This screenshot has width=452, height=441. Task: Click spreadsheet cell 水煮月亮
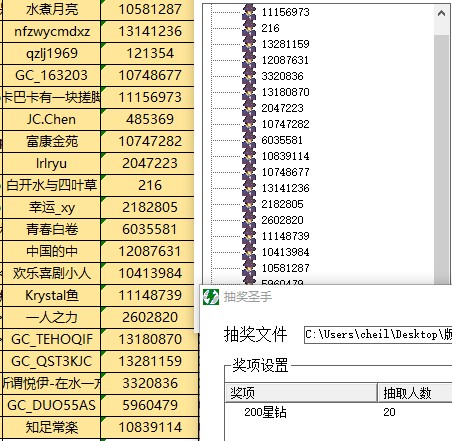tap(51, 9)
